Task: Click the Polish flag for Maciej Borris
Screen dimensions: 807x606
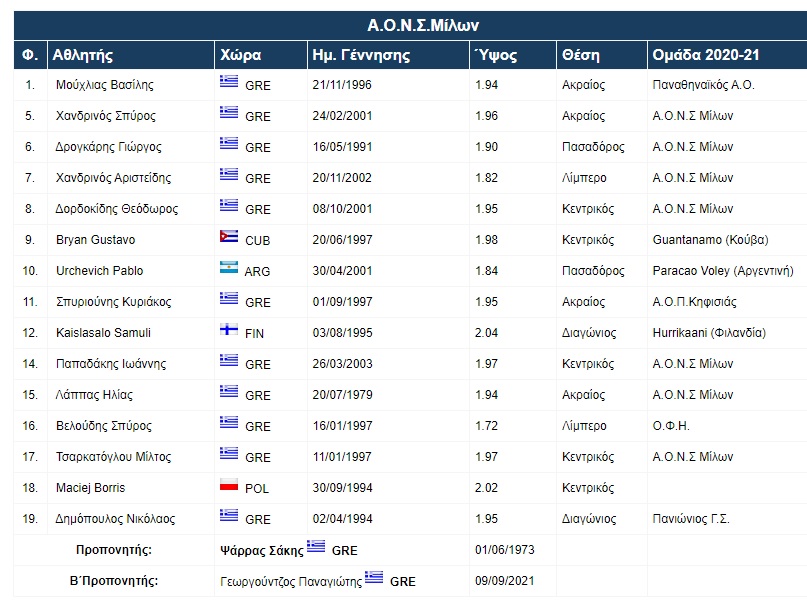Action: (x=228, y=486)
